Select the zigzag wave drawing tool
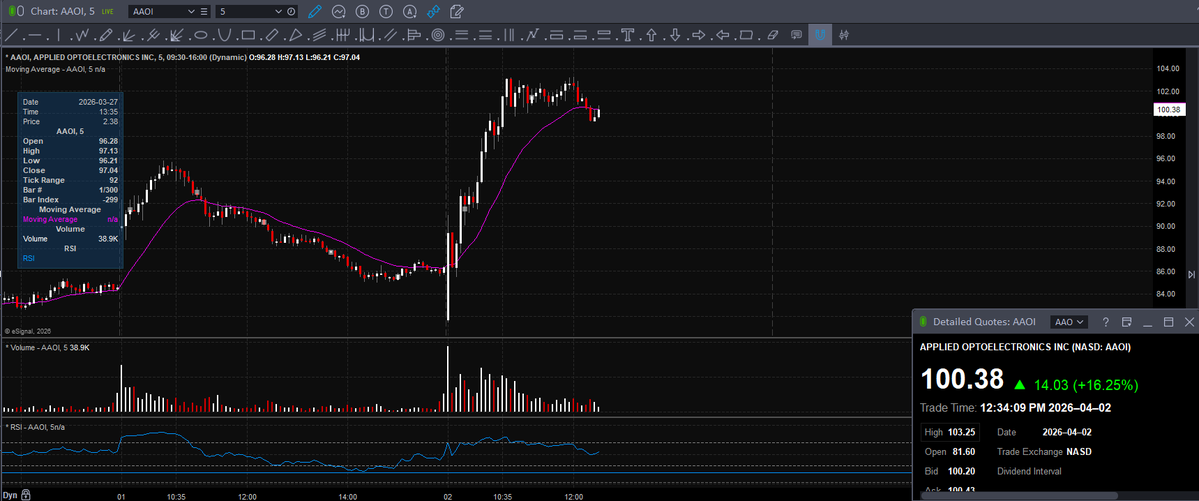The width and height of the screenshot is (1199, 501). pyautogui.click(x=82, y=34)
